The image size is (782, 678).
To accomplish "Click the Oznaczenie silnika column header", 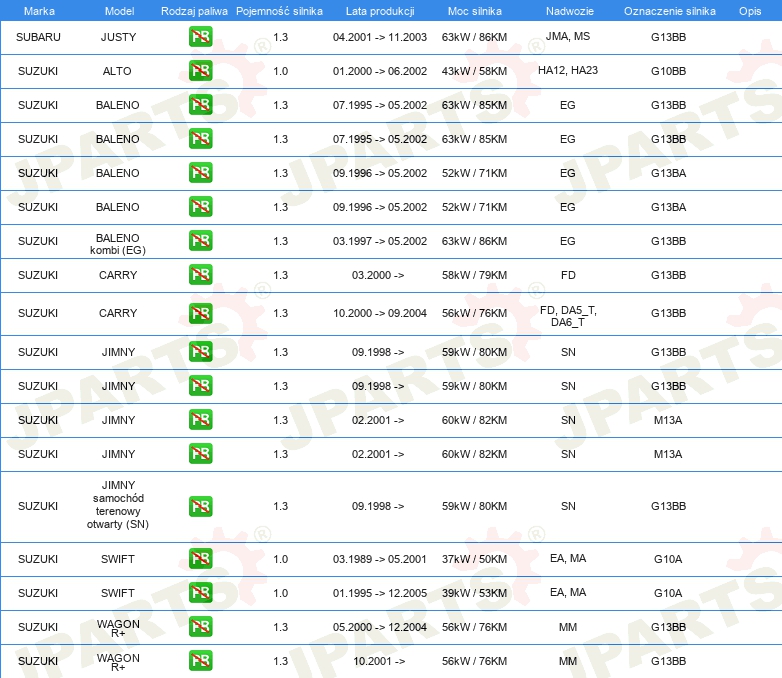I will [669, 11].
